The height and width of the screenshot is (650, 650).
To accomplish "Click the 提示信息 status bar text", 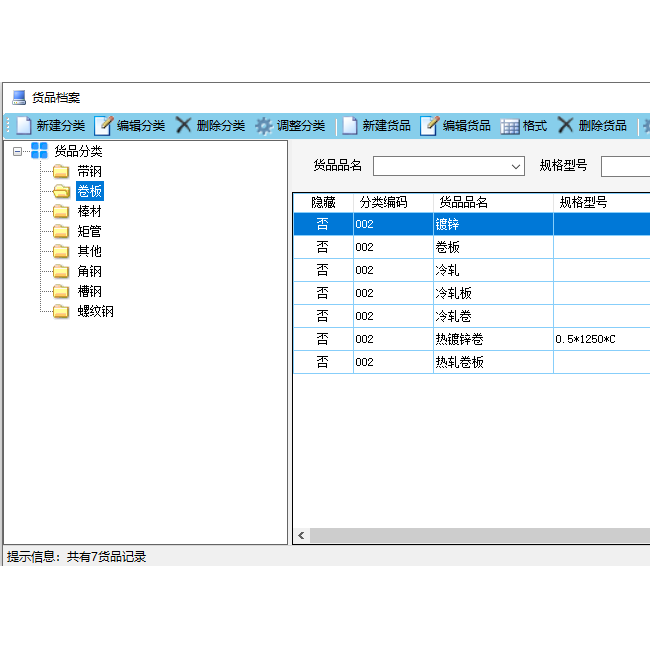I will [76, 557].
